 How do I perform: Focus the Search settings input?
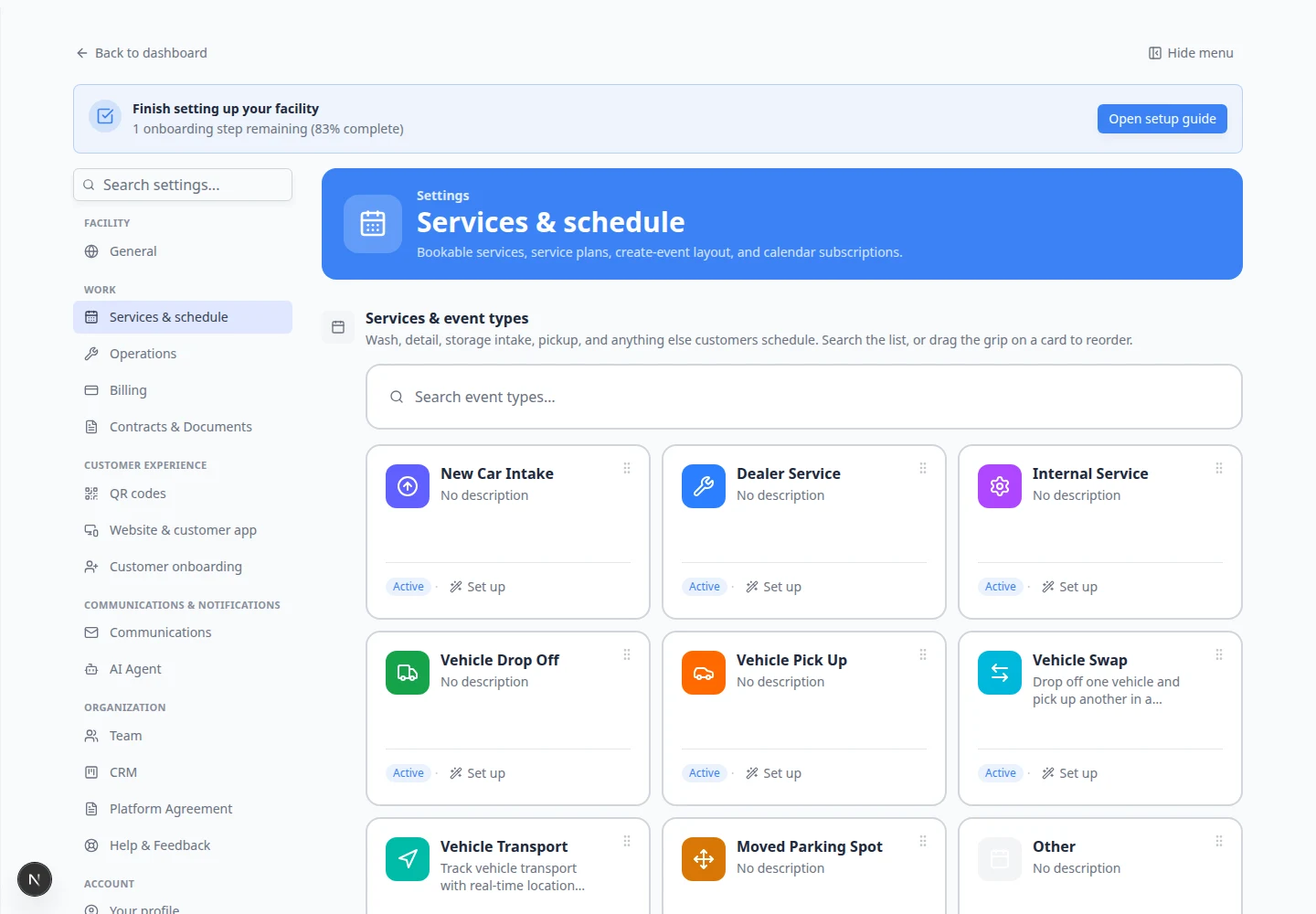(x=183, y=185)
